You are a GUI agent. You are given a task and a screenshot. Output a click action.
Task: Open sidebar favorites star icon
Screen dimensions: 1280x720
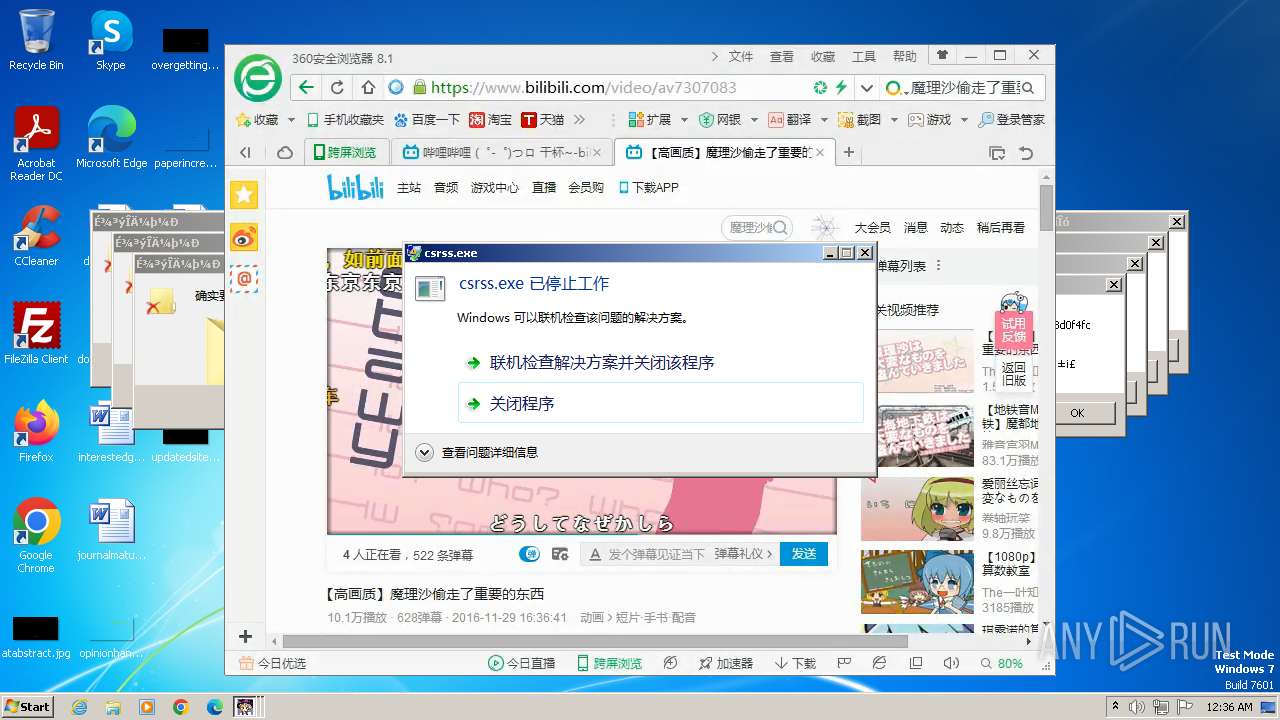[x=244, y=195]
